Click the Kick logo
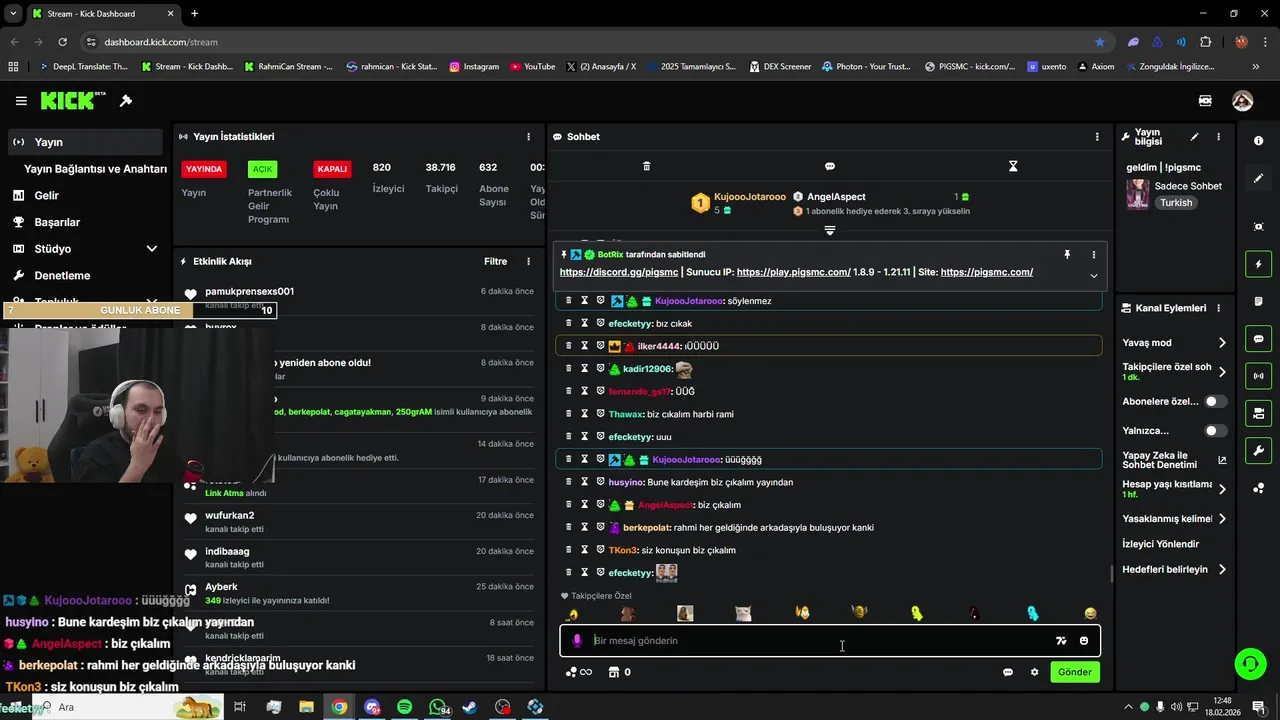This screenshot has height=720, width=1280. coord(72,101)
